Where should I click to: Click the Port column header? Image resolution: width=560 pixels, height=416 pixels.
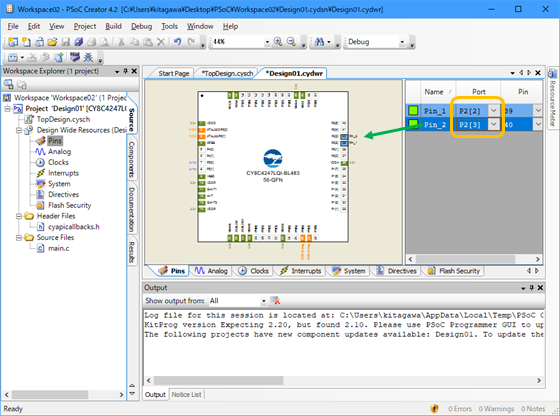click(479, 92)
